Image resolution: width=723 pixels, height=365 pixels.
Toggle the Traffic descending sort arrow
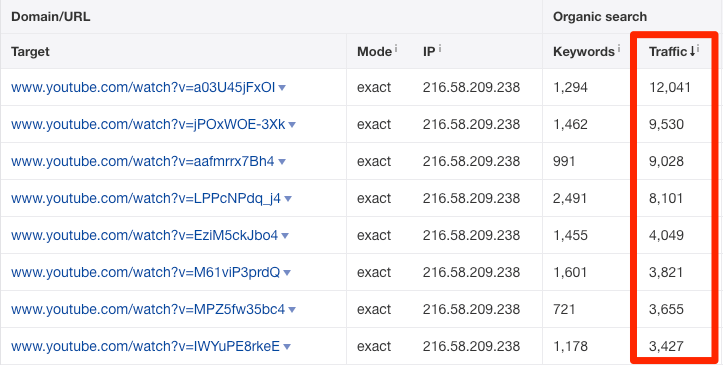[692, 52]
